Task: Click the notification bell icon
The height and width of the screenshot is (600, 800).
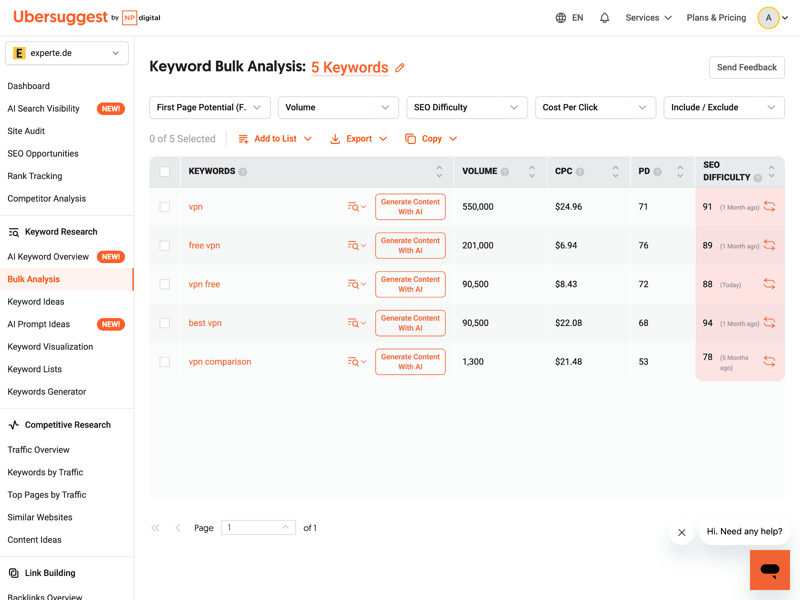Action: 604,18
